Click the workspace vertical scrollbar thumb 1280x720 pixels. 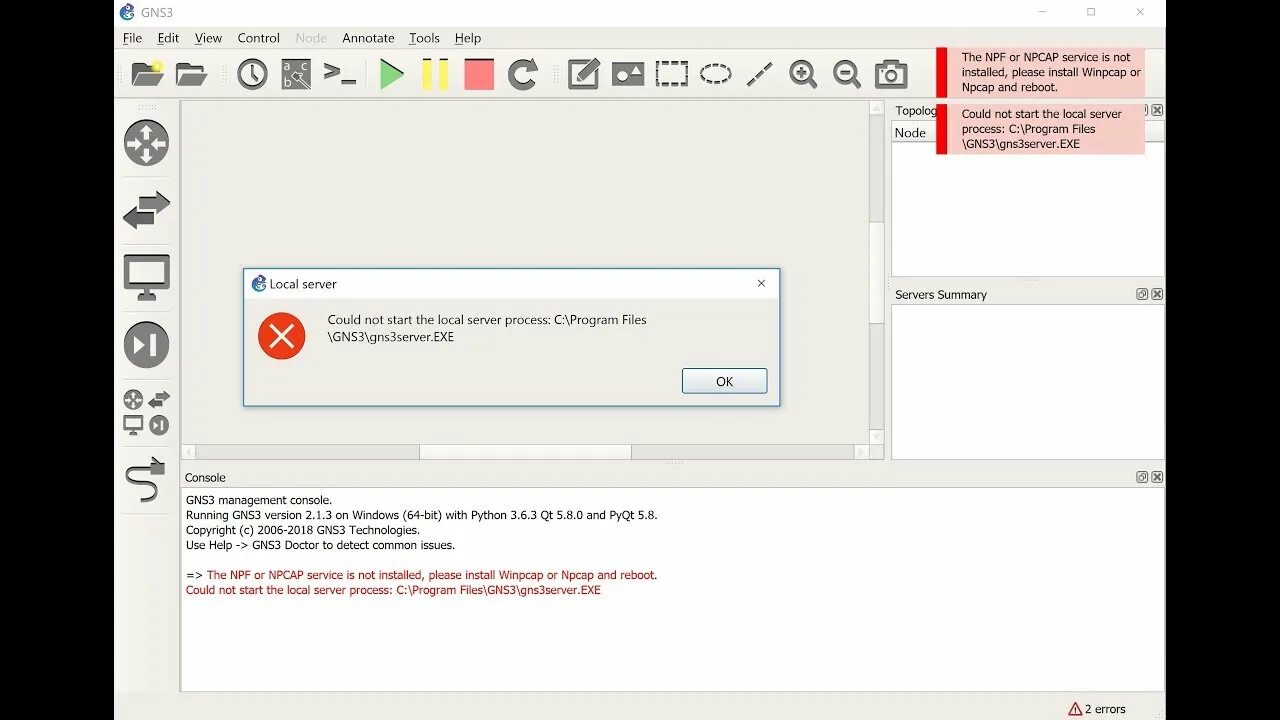point(877,273)
